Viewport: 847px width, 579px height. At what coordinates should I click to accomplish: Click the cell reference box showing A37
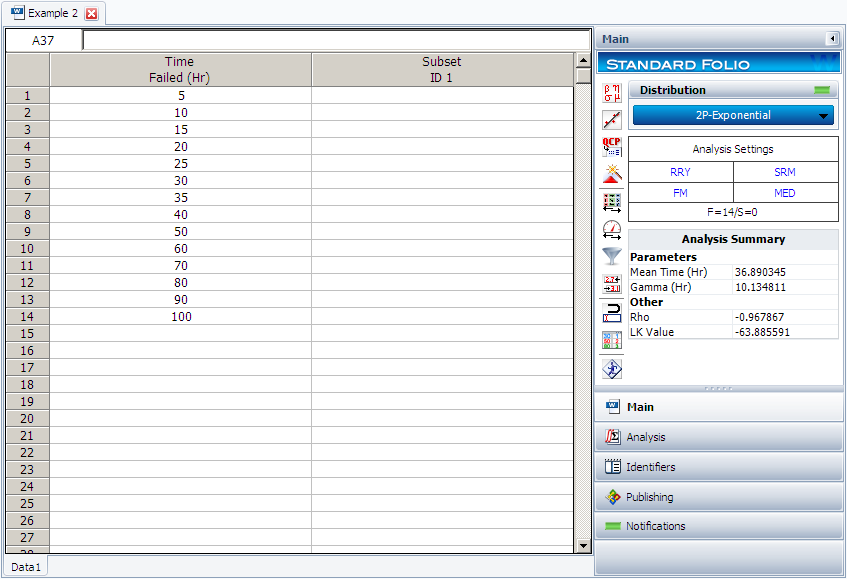point(44,41)
